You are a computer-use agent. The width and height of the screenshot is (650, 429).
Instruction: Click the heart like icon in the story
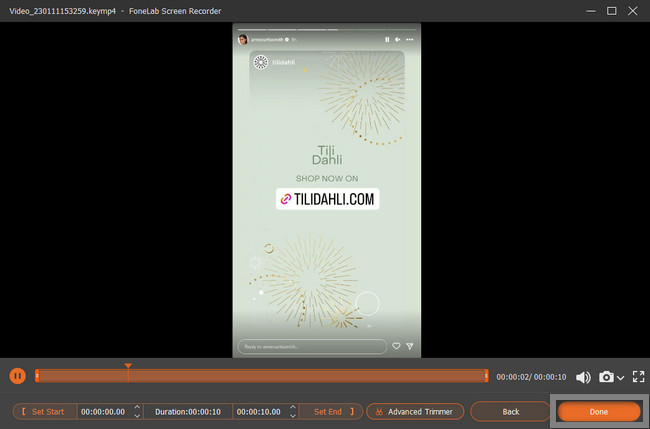[x=396, y=346]
